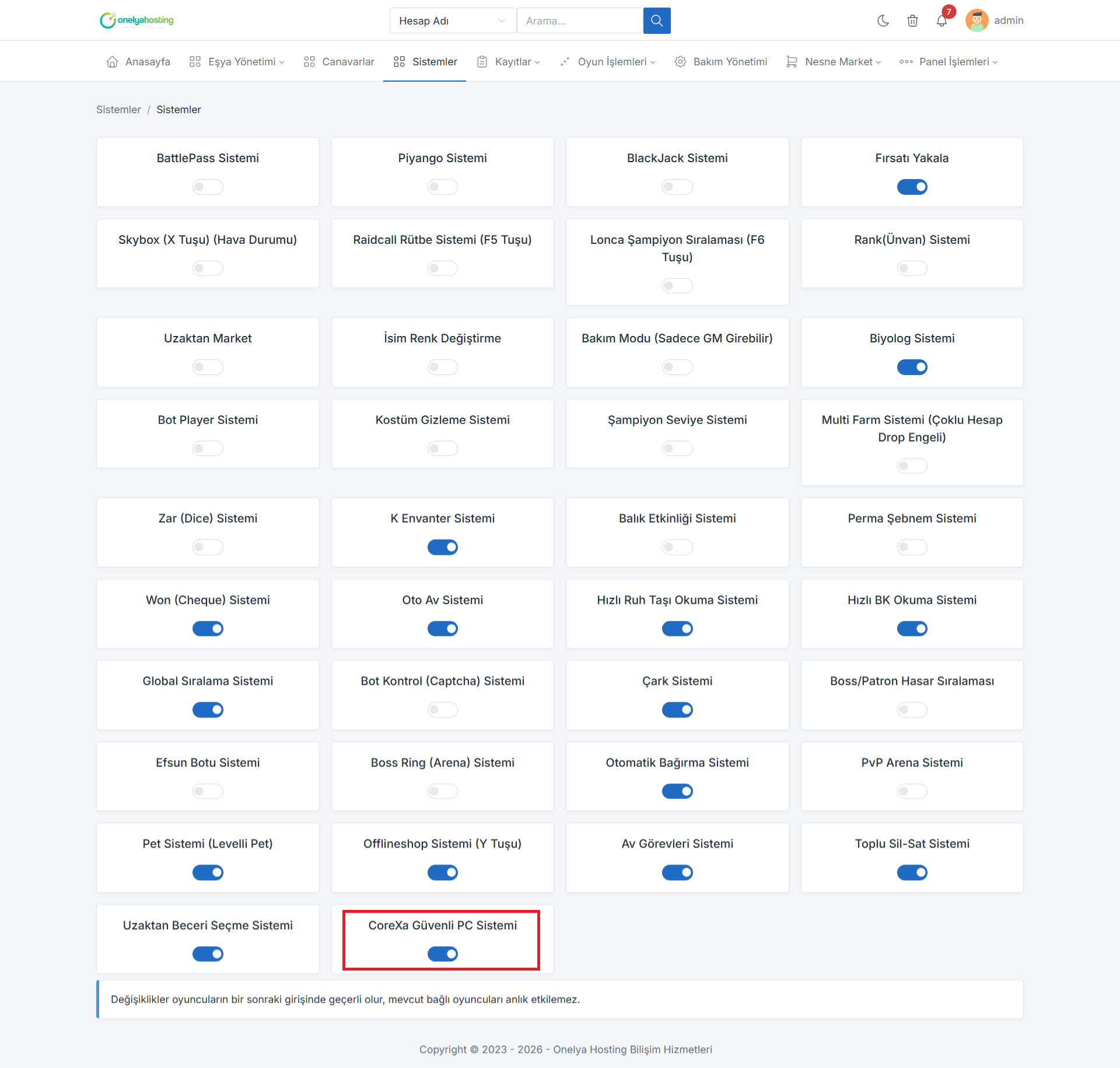Open Bakım Yönetimi menu item
The height and width of the screenshot is (1068, 1120).
(720, 62)
